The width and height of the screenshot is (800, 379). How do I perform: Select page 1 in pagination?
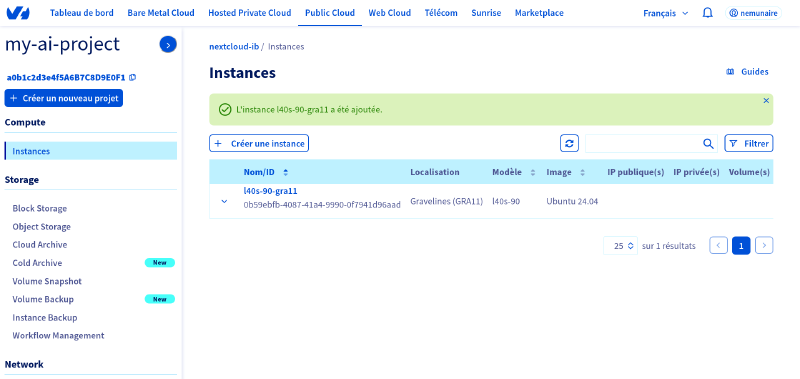(x=741, y=245)
